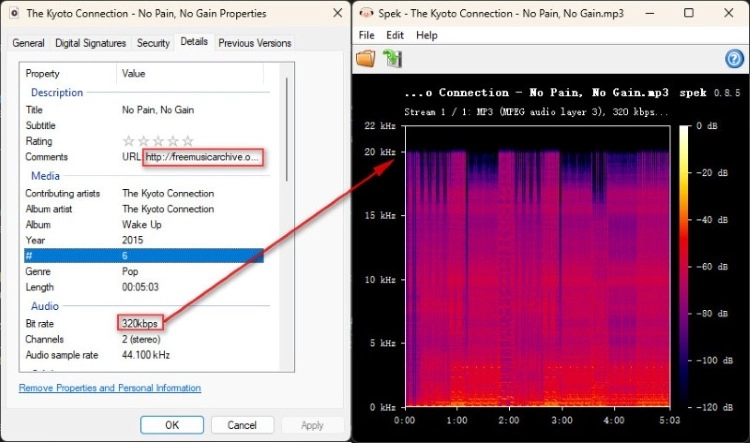
Task: Click the 5:03 time axis label
Action: [669, 420]
